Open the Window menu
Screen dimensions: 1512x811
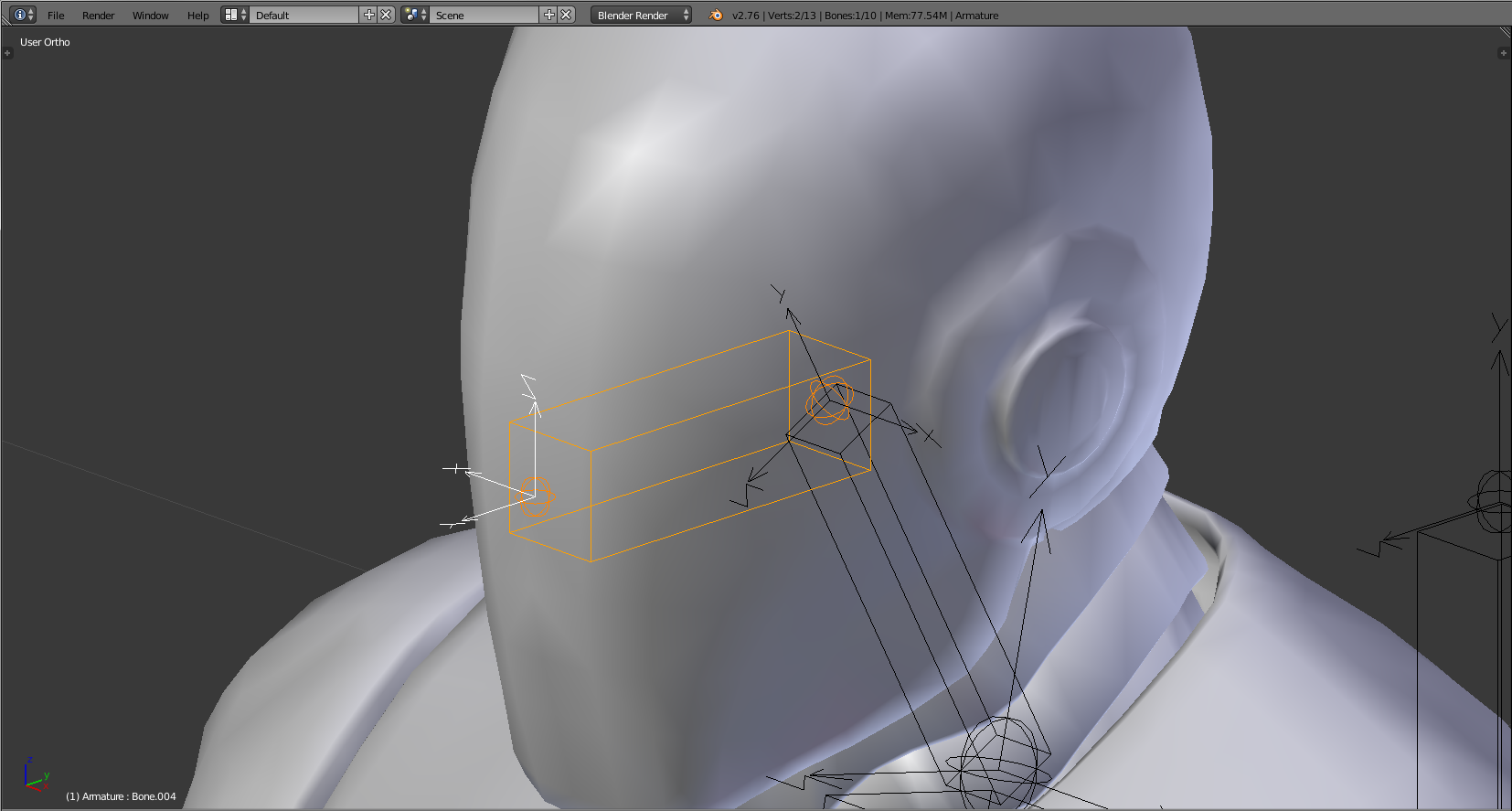click(x=151, y=16)
